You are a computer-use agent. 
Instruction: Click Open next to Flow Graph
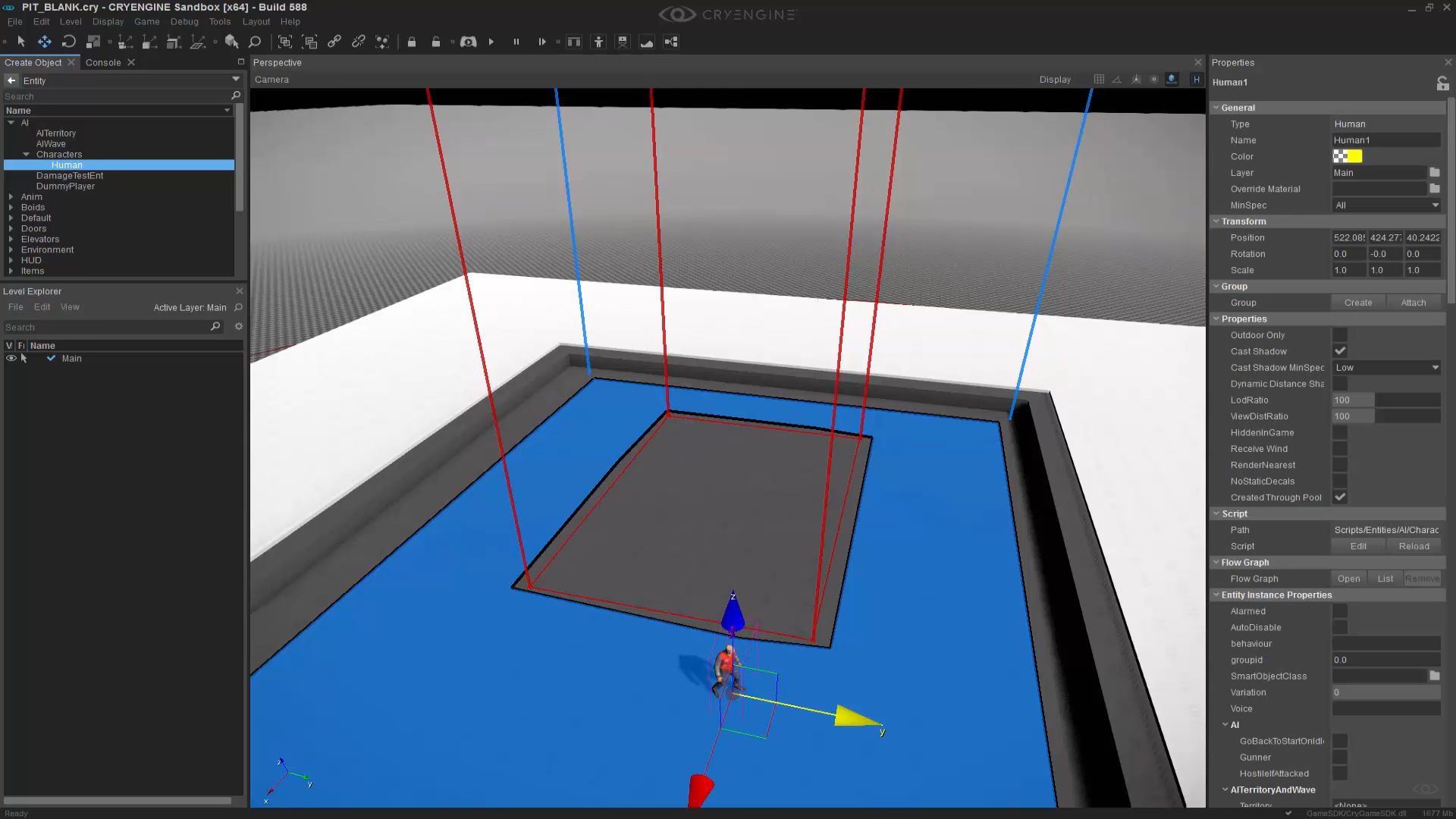1348,578
